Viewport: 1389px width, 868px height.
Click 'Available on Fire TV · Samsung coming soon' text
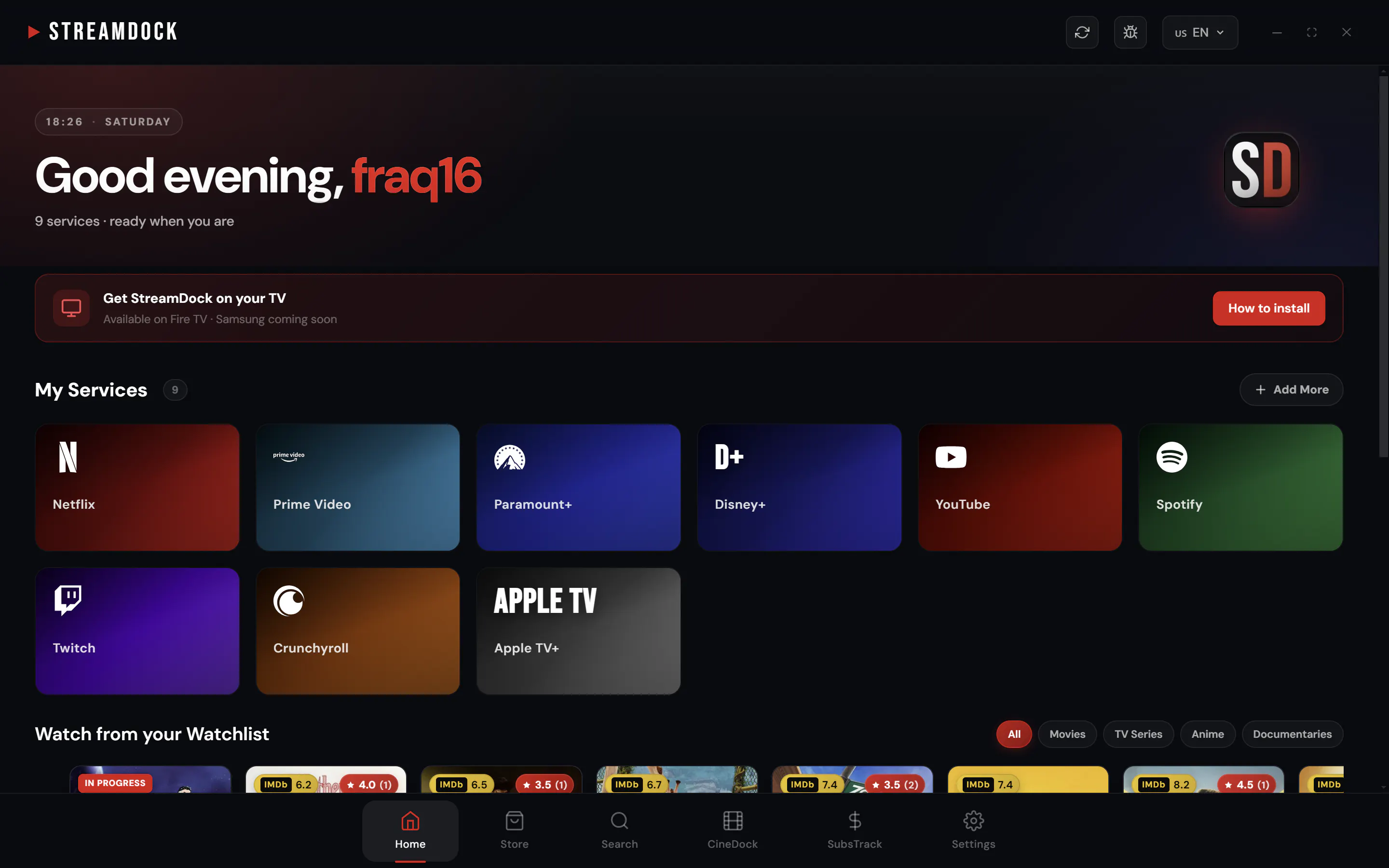[x=220, y=319]
